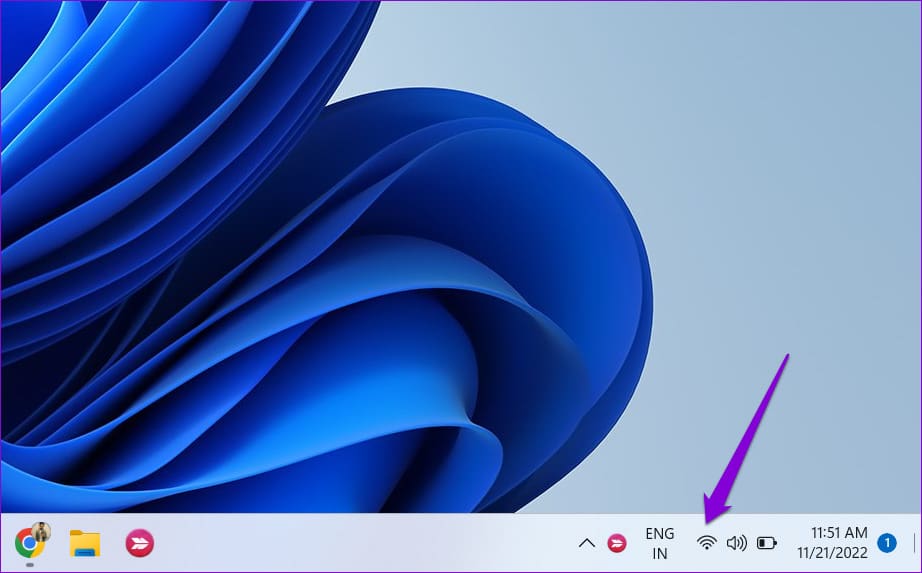Click the battery status icon
This screenshot has height=573, width=922.
[767, 542]
